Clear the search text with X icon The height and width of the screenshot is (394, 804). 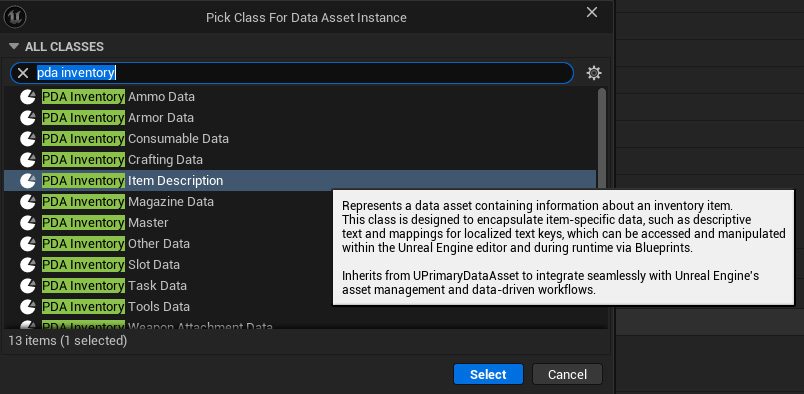tap(23, 73)
